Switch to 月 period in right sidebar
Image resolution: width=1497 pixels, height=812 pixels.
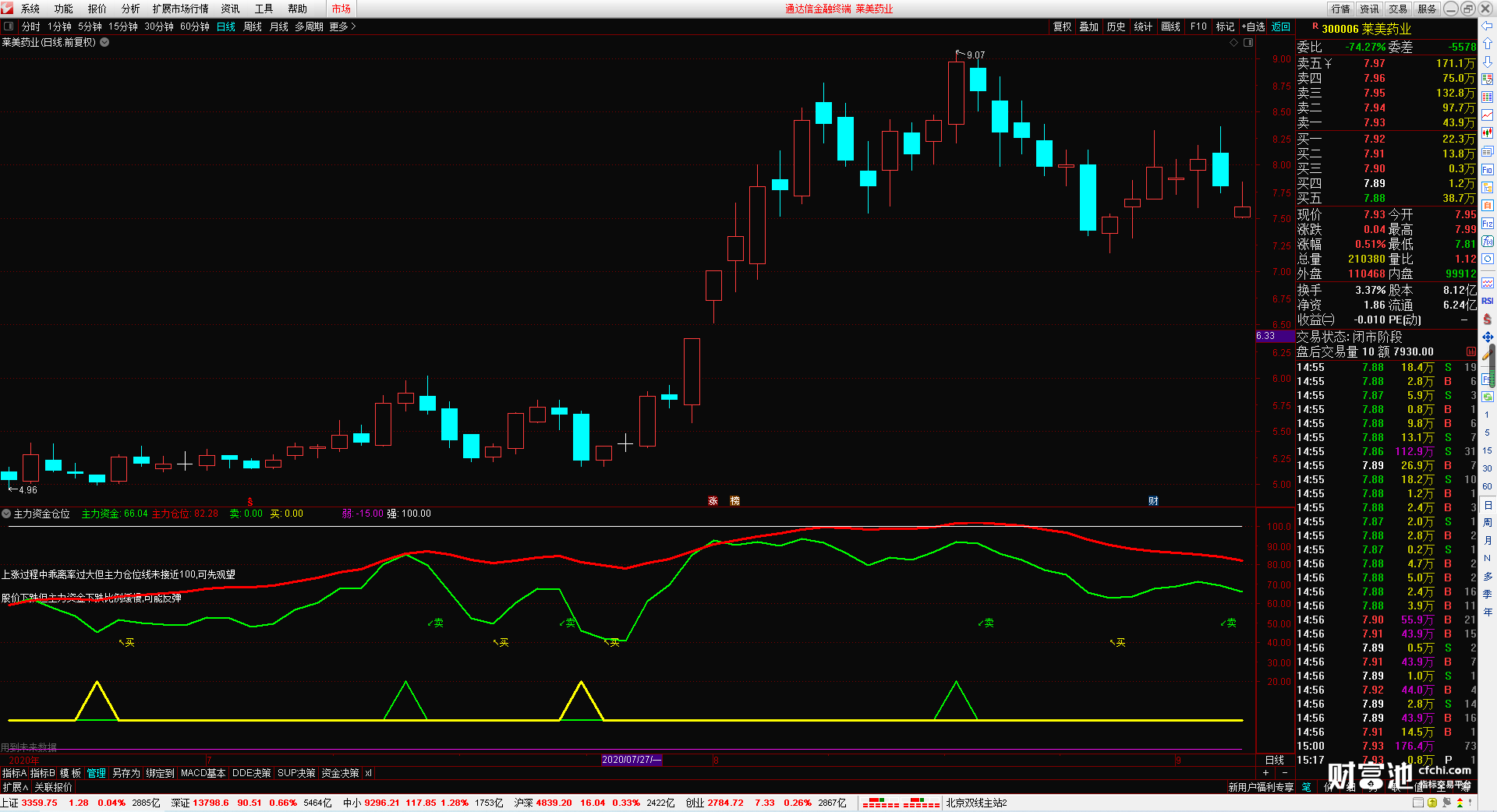tap(1488, 541)
